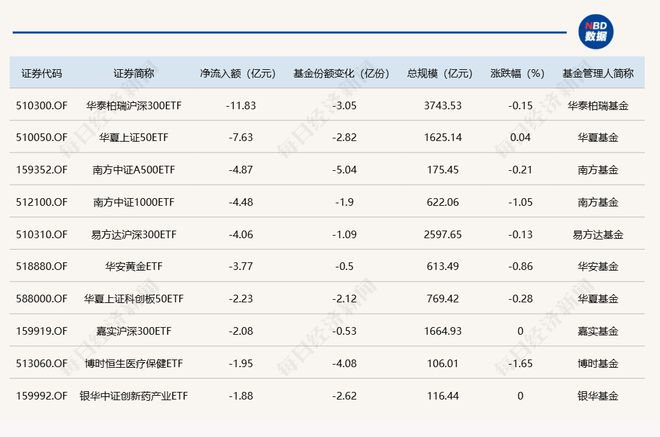Screen dimensions: 660x437
Task: Click manager name 嘉实基金
Action: (x=598, y=331)
